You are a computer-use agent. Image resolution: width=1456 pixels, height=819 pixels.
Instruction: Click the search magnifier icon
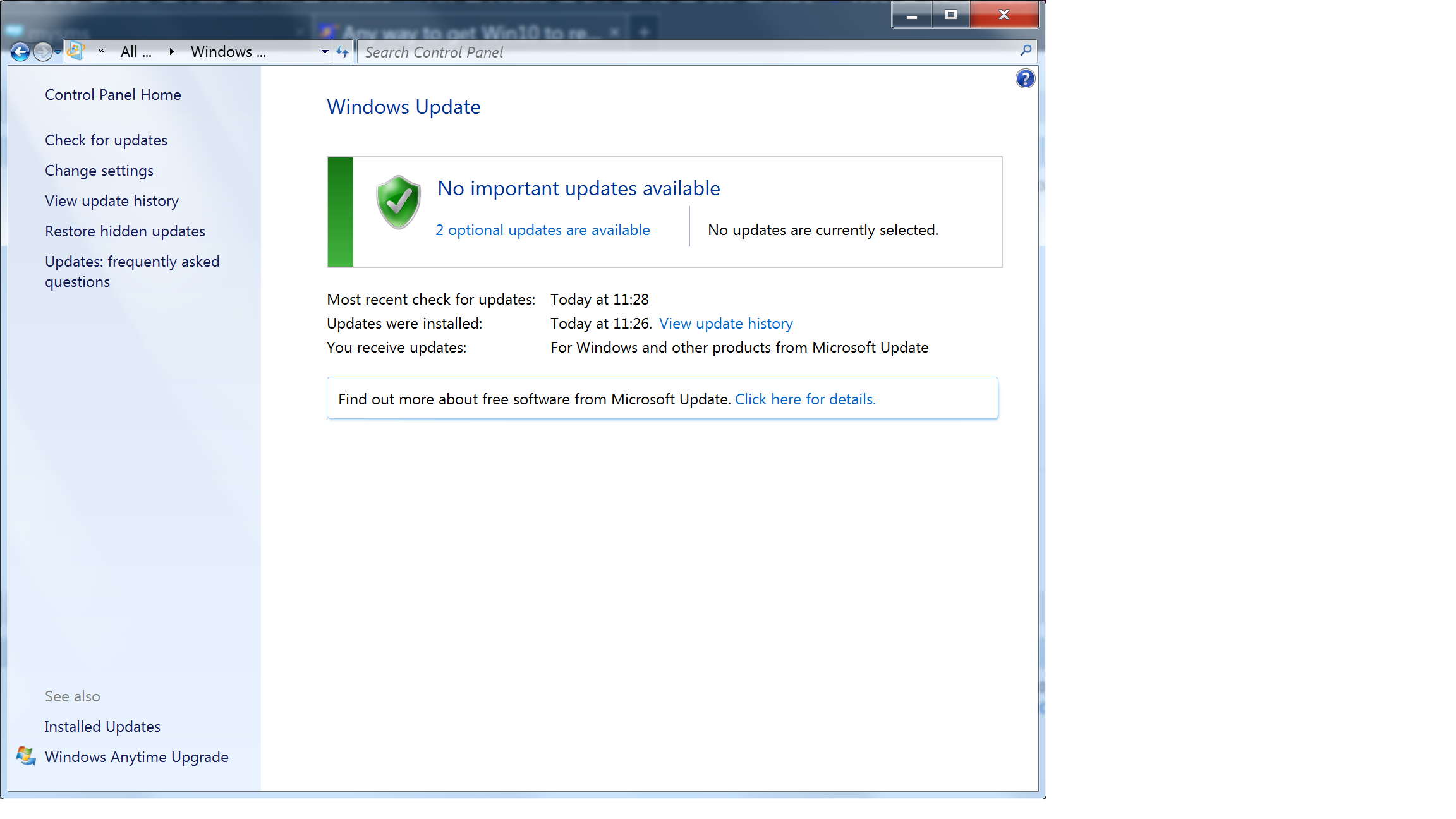pyautogui.click(x=1025, y=51)
